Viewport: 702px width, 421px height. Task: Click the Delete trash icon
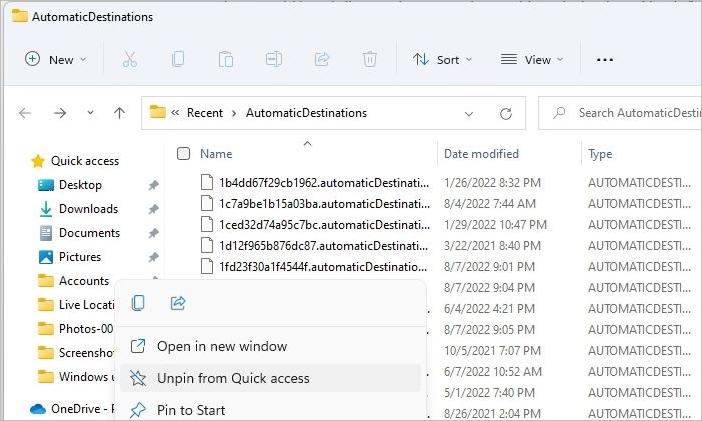tap(370, 59)
